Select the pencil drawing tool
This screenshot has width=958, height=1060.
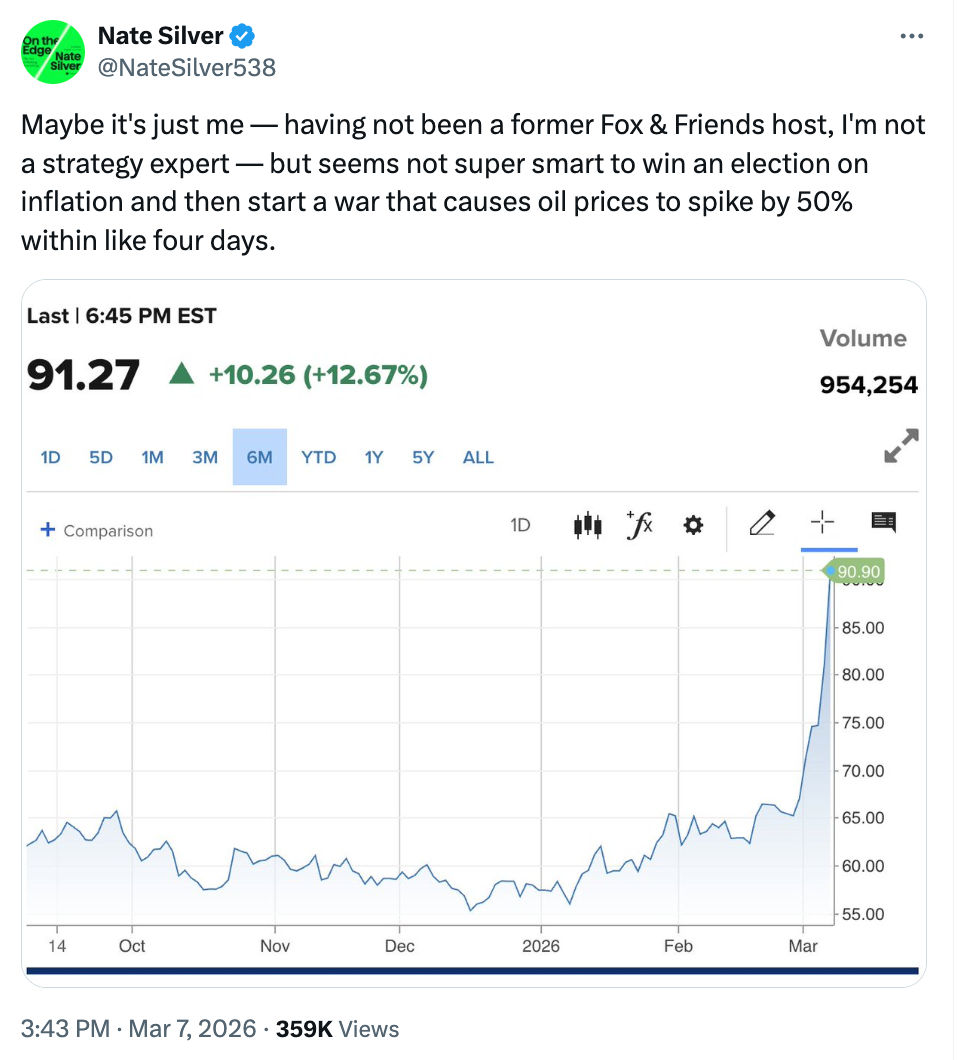762,523
